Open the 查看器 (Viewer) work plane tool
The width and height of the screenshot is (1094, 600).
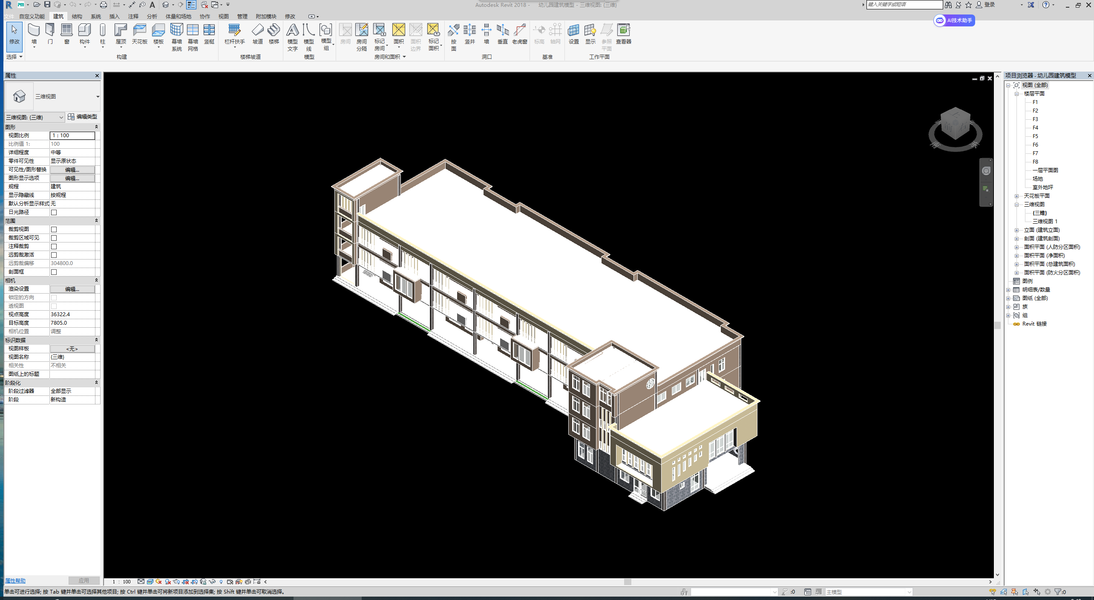624,34
